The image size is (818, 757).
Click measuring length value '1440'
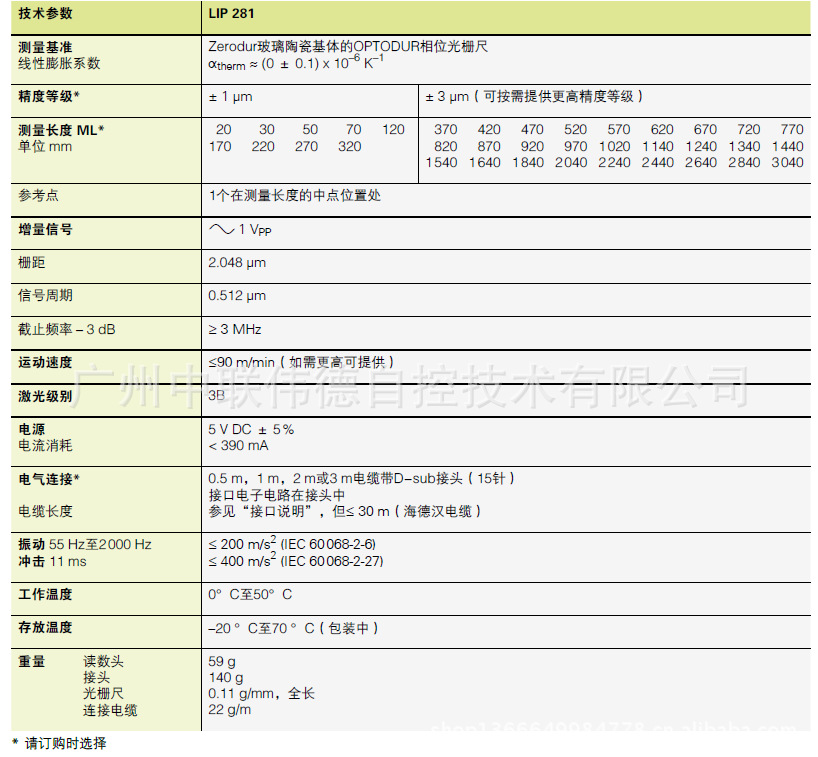coord(788,146)
